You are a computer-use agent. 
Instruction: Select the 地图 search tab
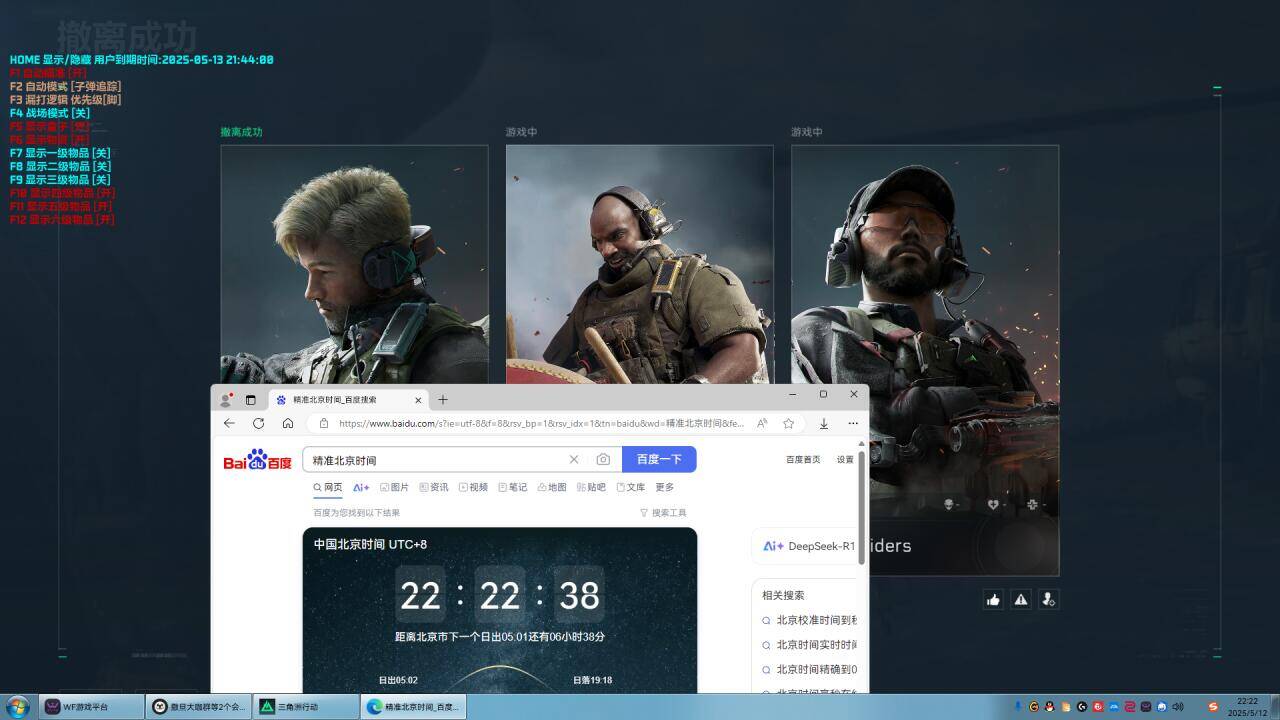pyautogui.click(x=552, y=487)
